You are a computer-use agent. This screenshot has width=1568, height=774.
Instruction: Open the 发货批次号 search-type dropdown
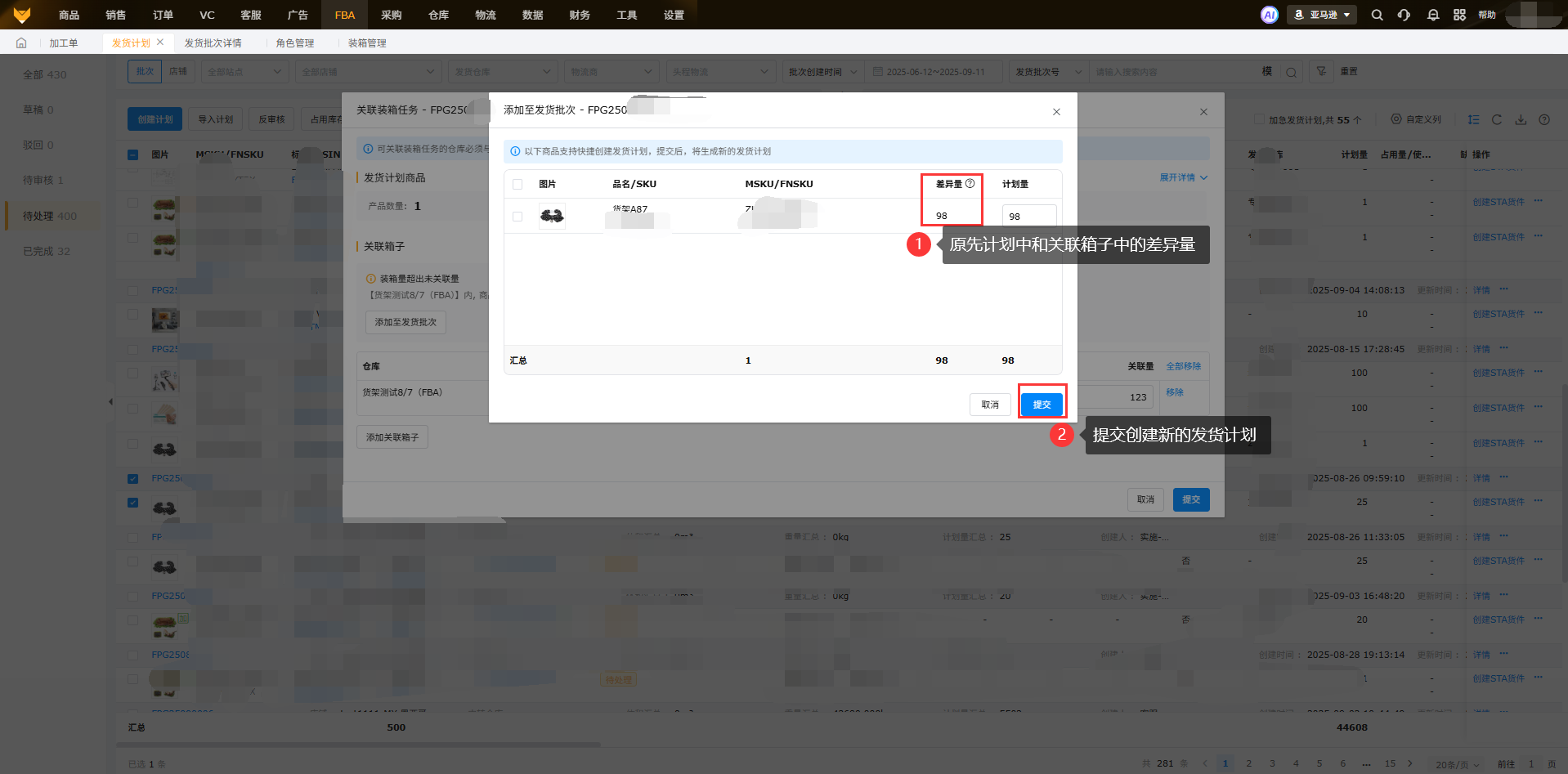coord(1048,72)
